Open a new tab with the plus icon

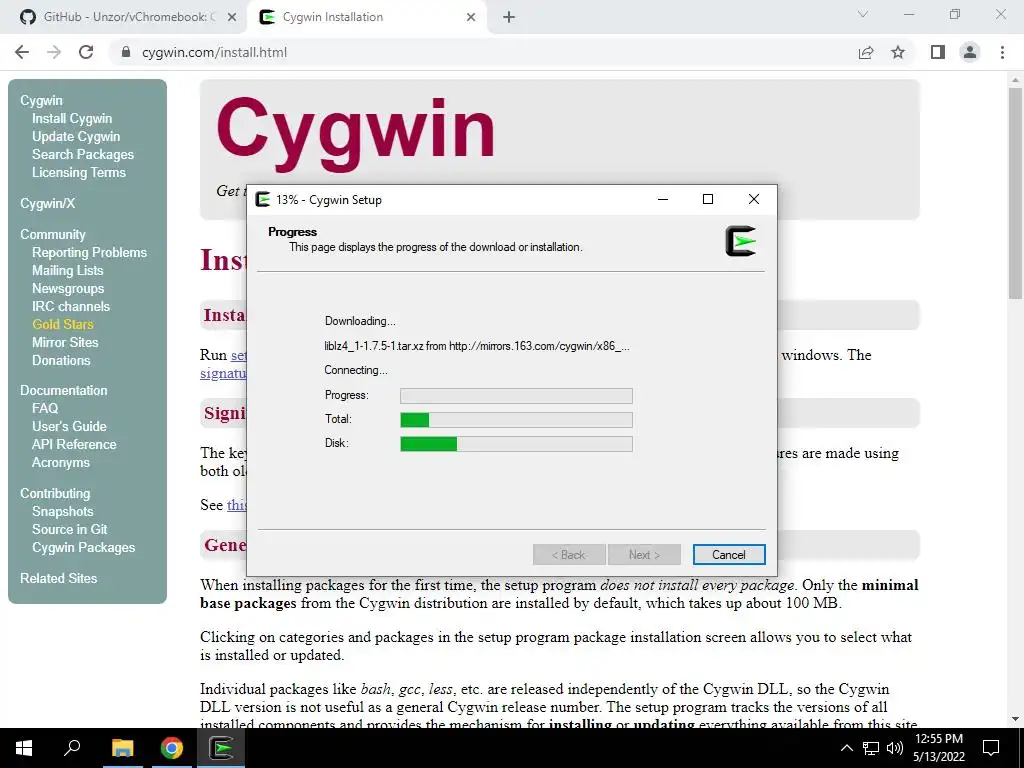[509, 17]
